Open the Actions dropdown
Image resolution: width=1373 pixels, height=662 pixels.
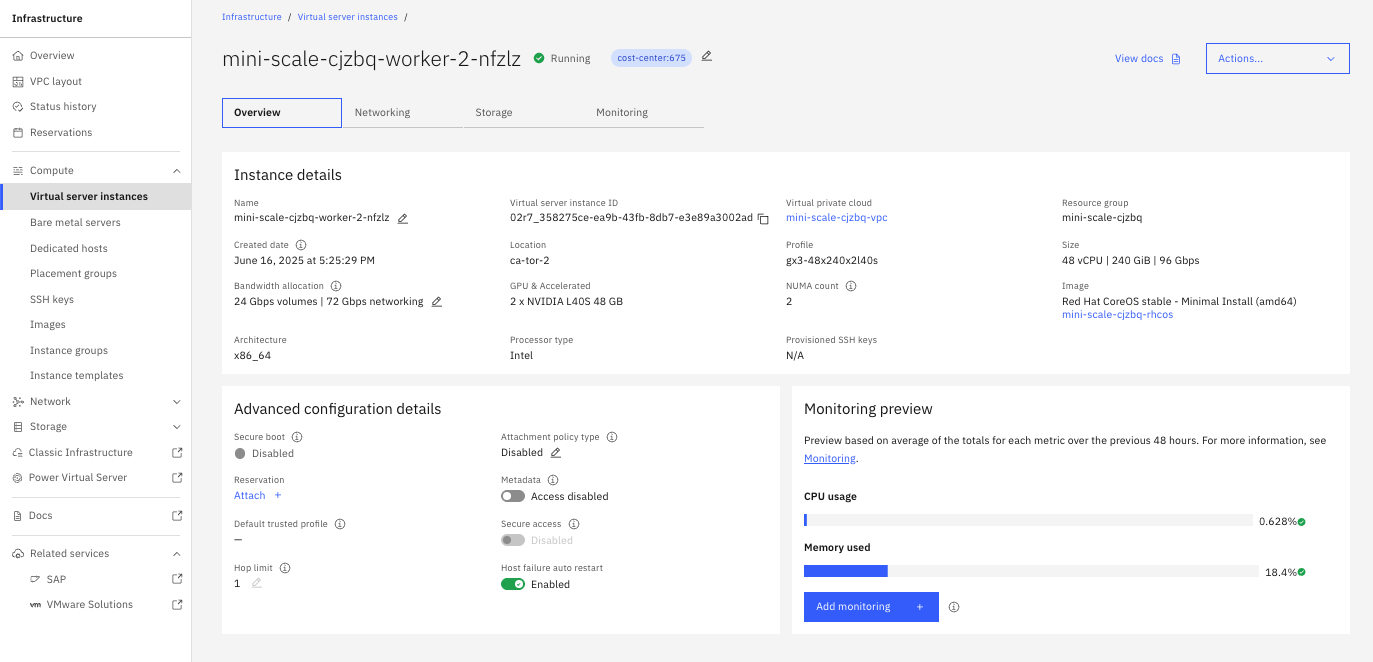(1277, 59)
